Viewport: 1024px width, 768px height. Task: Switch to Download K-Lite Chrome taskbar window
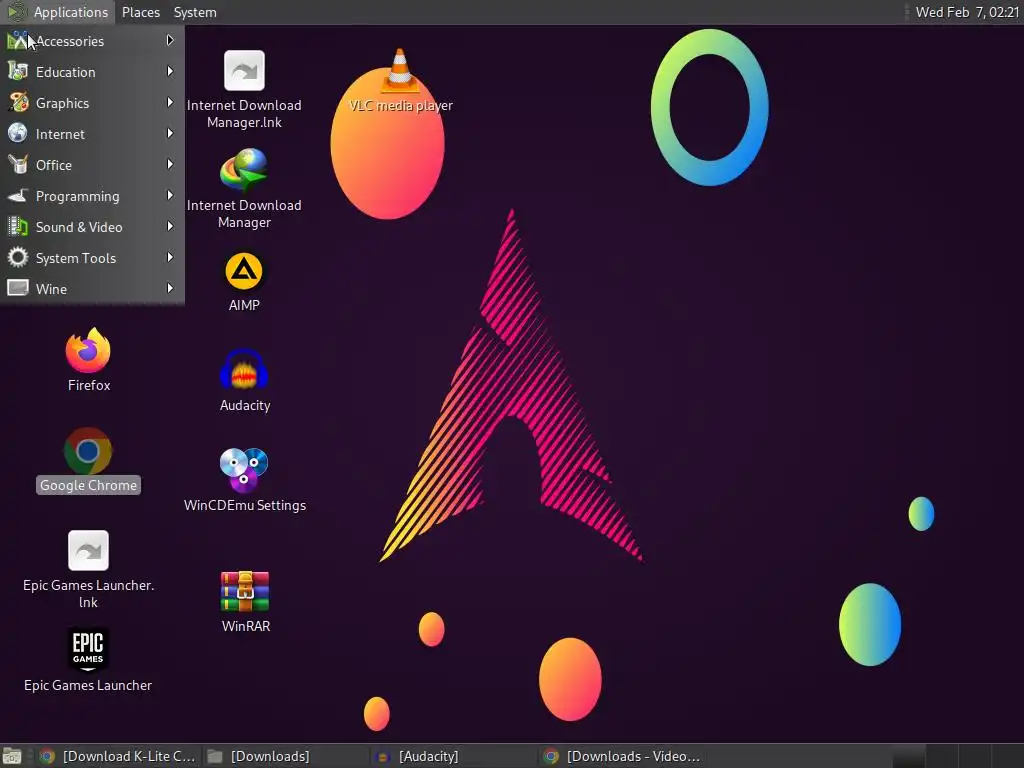[118, 756]
